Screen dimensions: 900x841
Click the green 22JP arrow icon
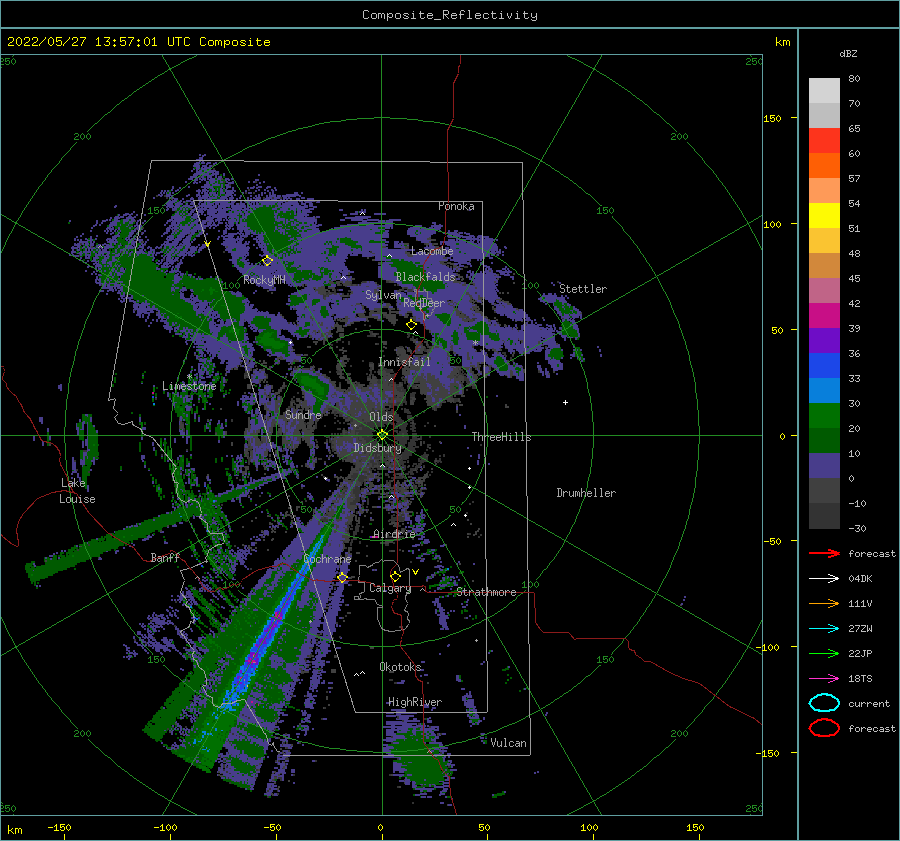[824, 653]
